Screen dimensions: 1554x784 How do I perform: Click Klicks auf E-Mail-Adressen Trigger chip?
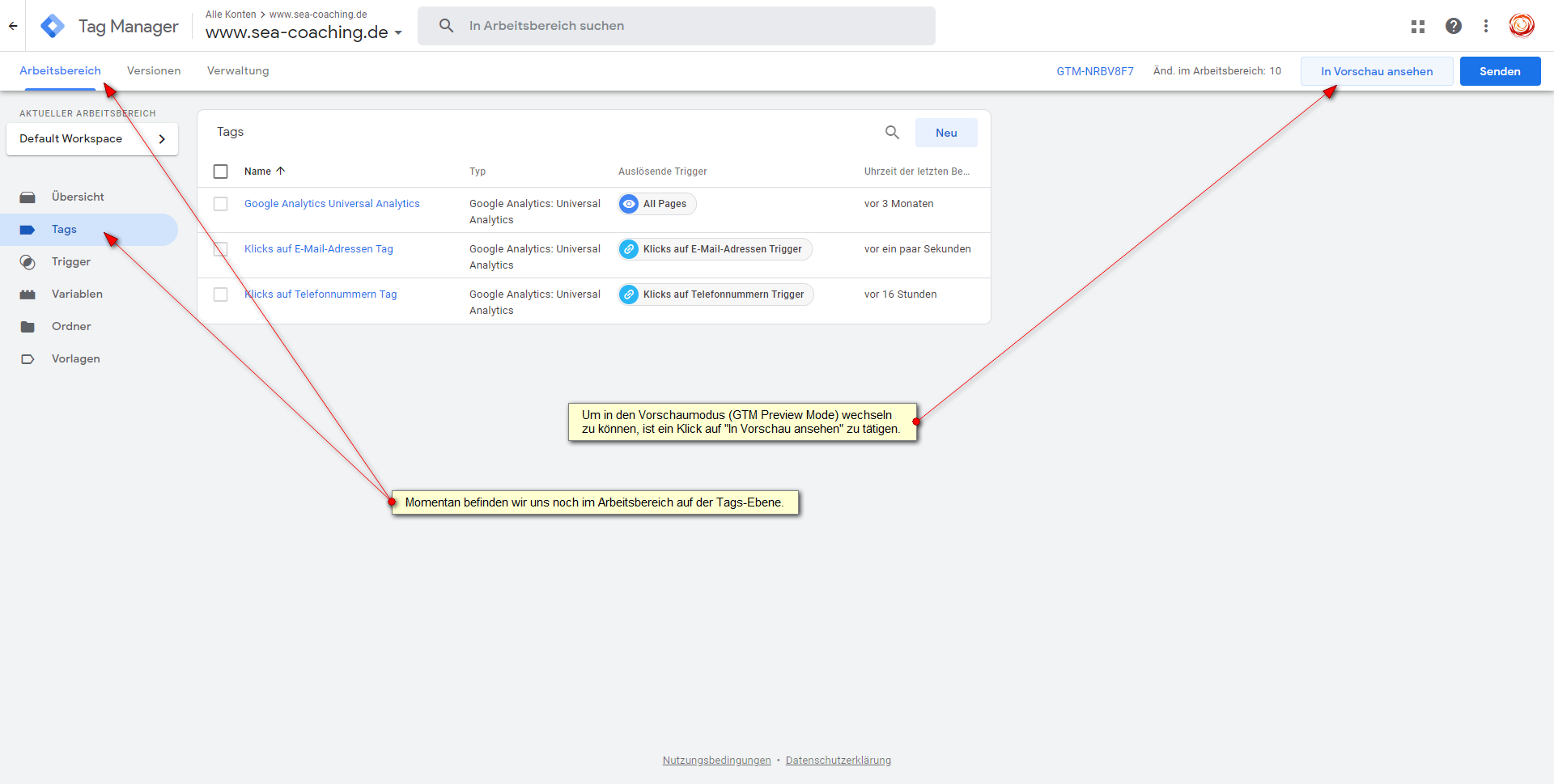point(715,249)
